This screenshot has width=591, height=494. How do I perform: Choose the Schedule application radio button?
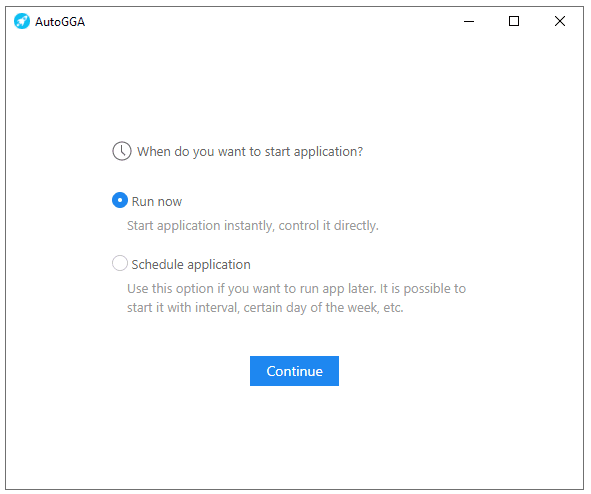[120, 263]
